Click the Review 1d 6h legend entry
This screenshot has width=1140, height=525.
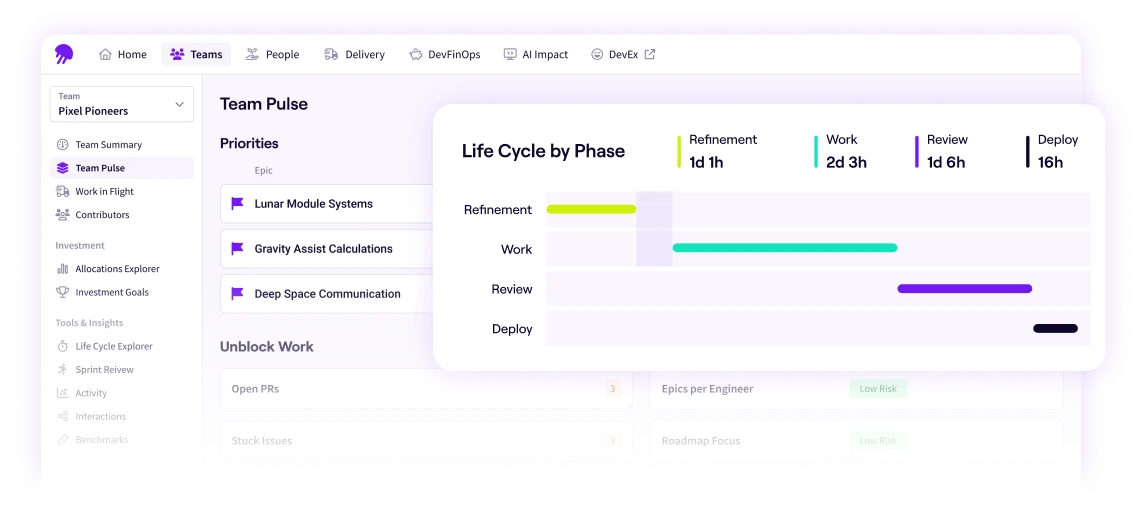(x=942, y=151)
